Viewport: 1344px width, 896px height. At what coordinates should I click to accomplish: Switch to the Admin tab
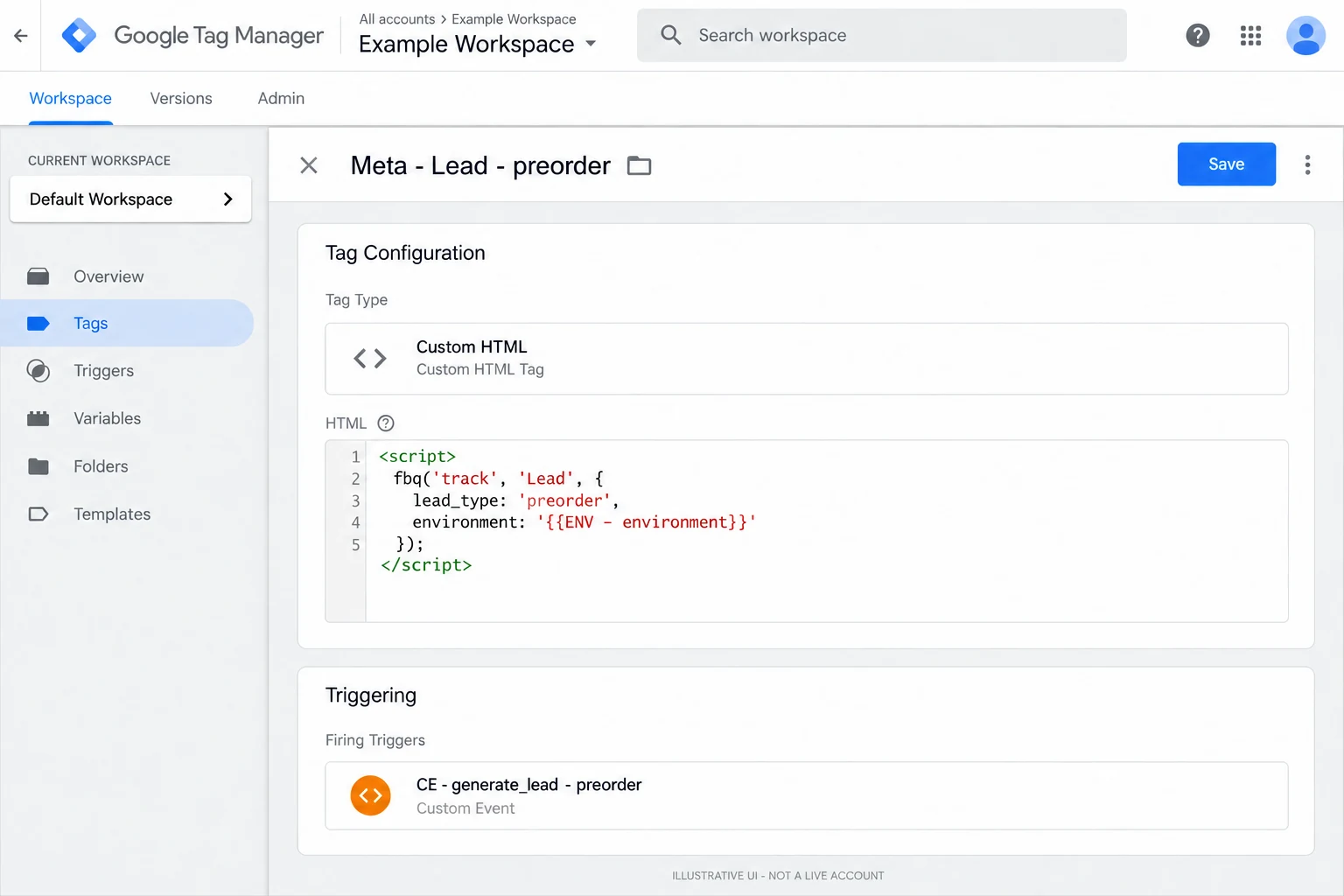[x=281, y=99]
